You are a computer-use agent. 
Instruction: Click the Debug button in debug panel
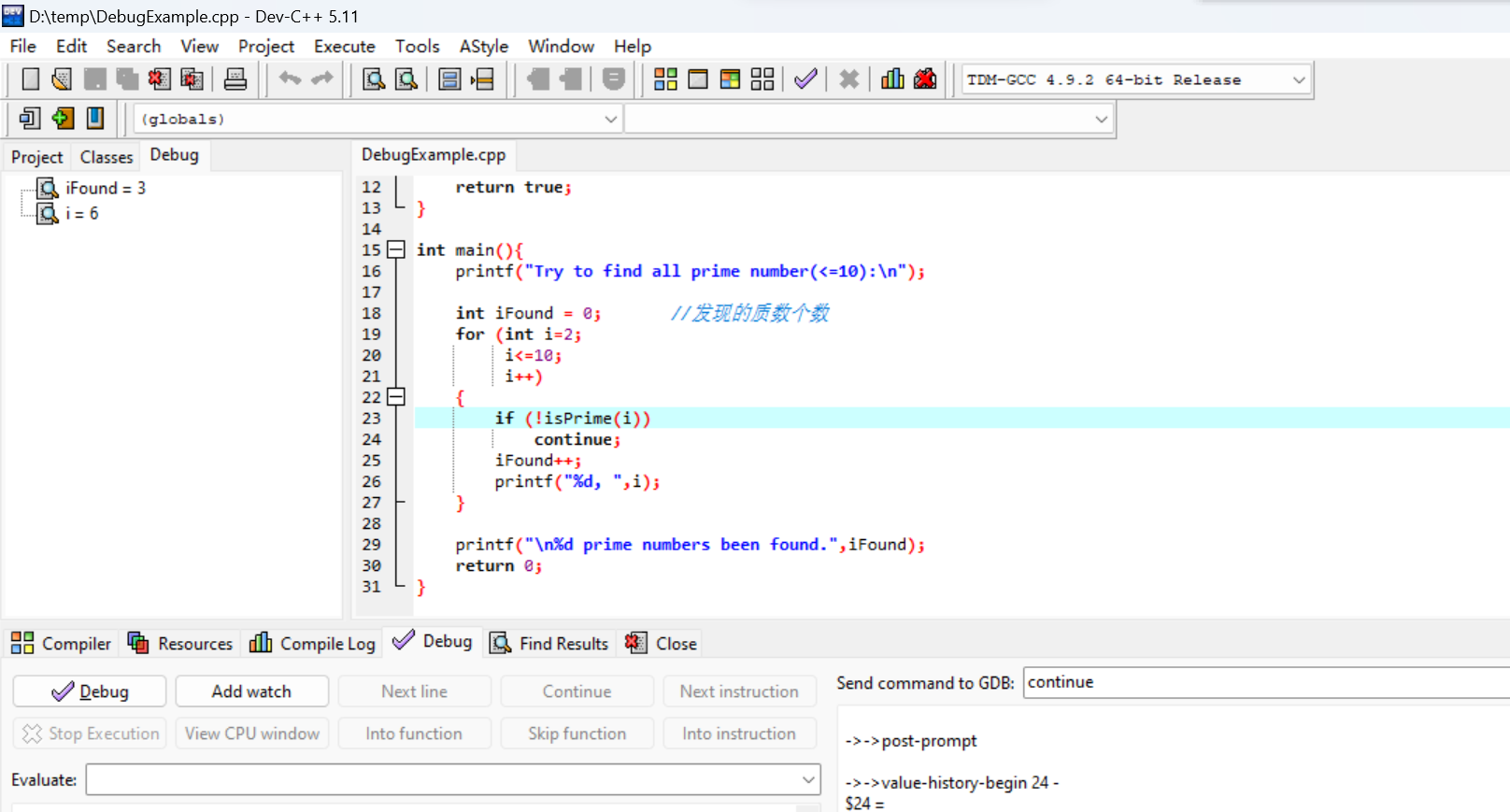(x=90, y=691)
